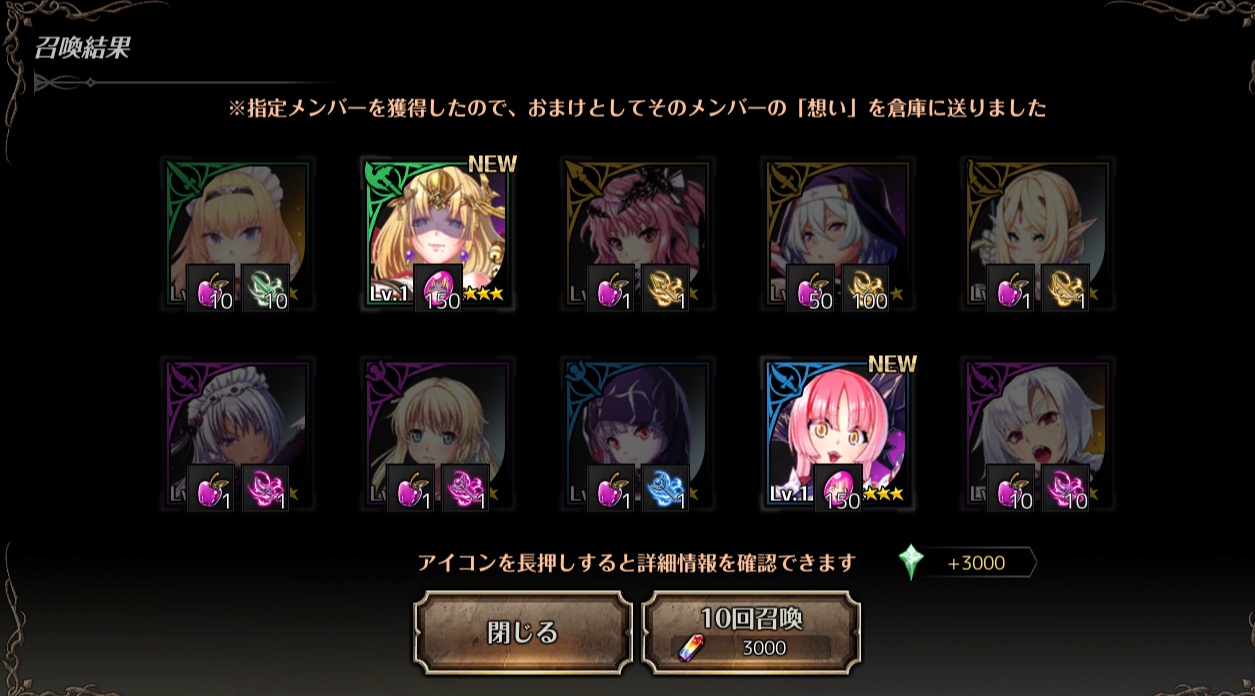Select the NEW golden-crowned blonde character portrait
The width and height of the screenshot is (1255, 696).
point(438,234)
